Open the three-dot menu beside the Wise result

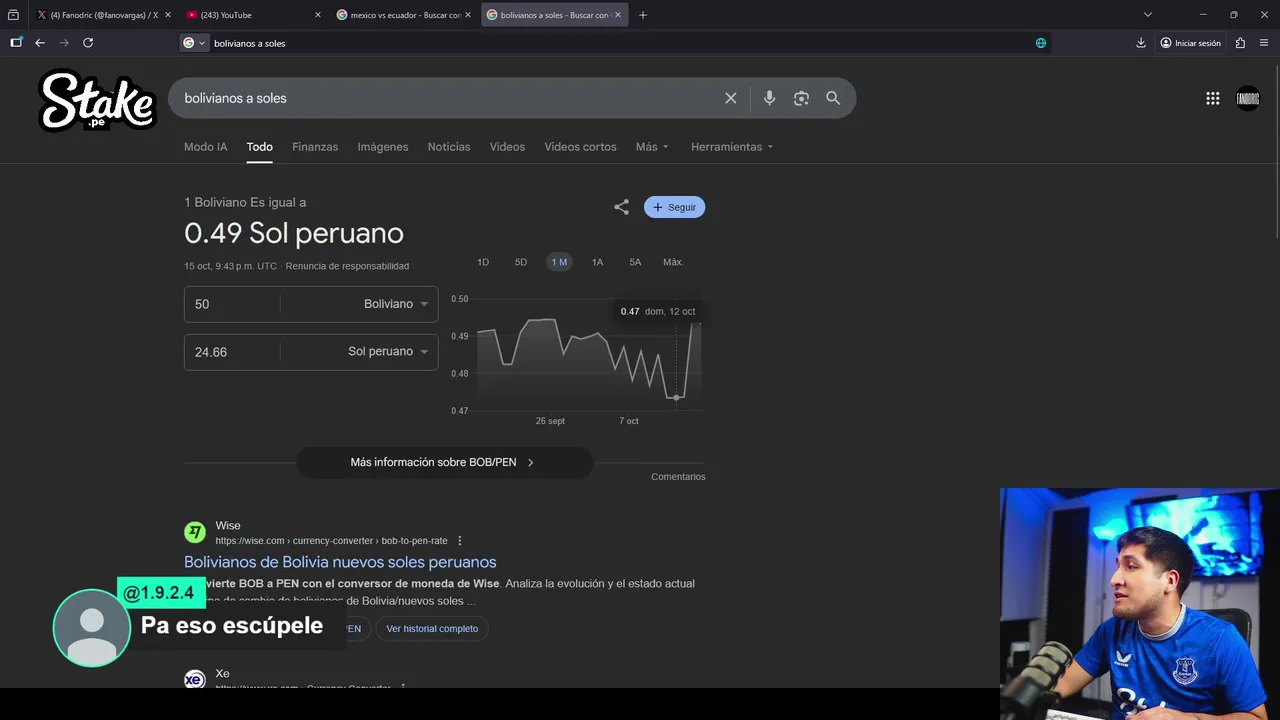click(x=460, y=541)
